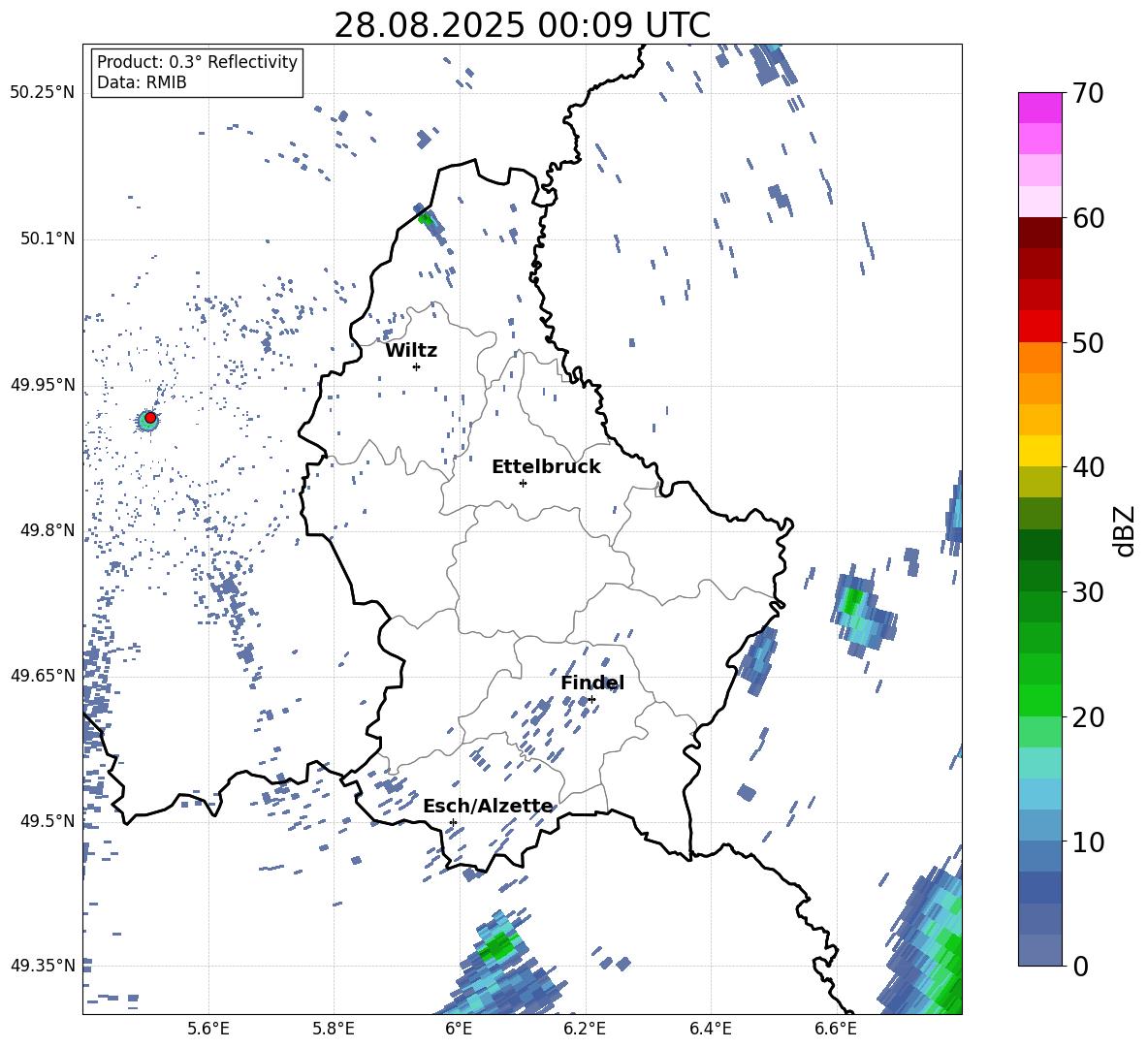
Task: Click the "Product: 0.3° Reflectivity" text
Action: tap(197, 62)
